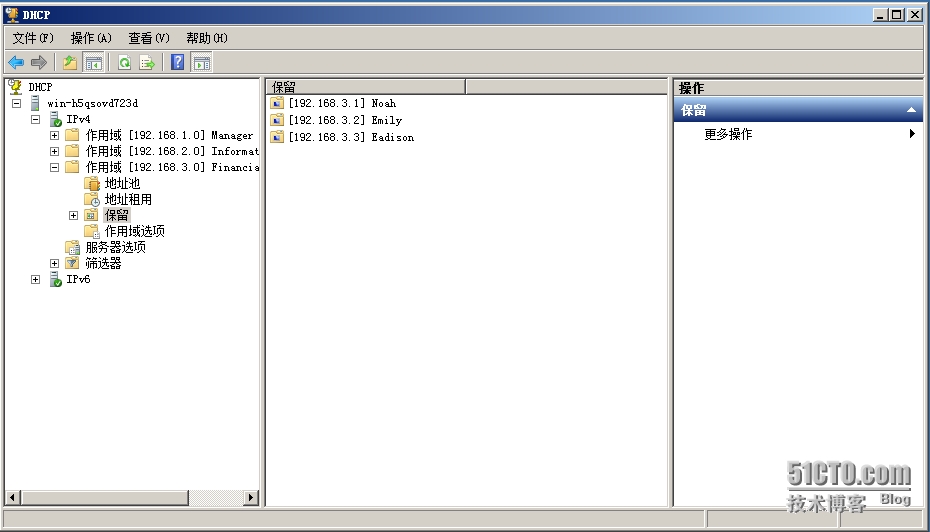Select reservation [192.168.3.1] Noah

[x=342, y=103]
